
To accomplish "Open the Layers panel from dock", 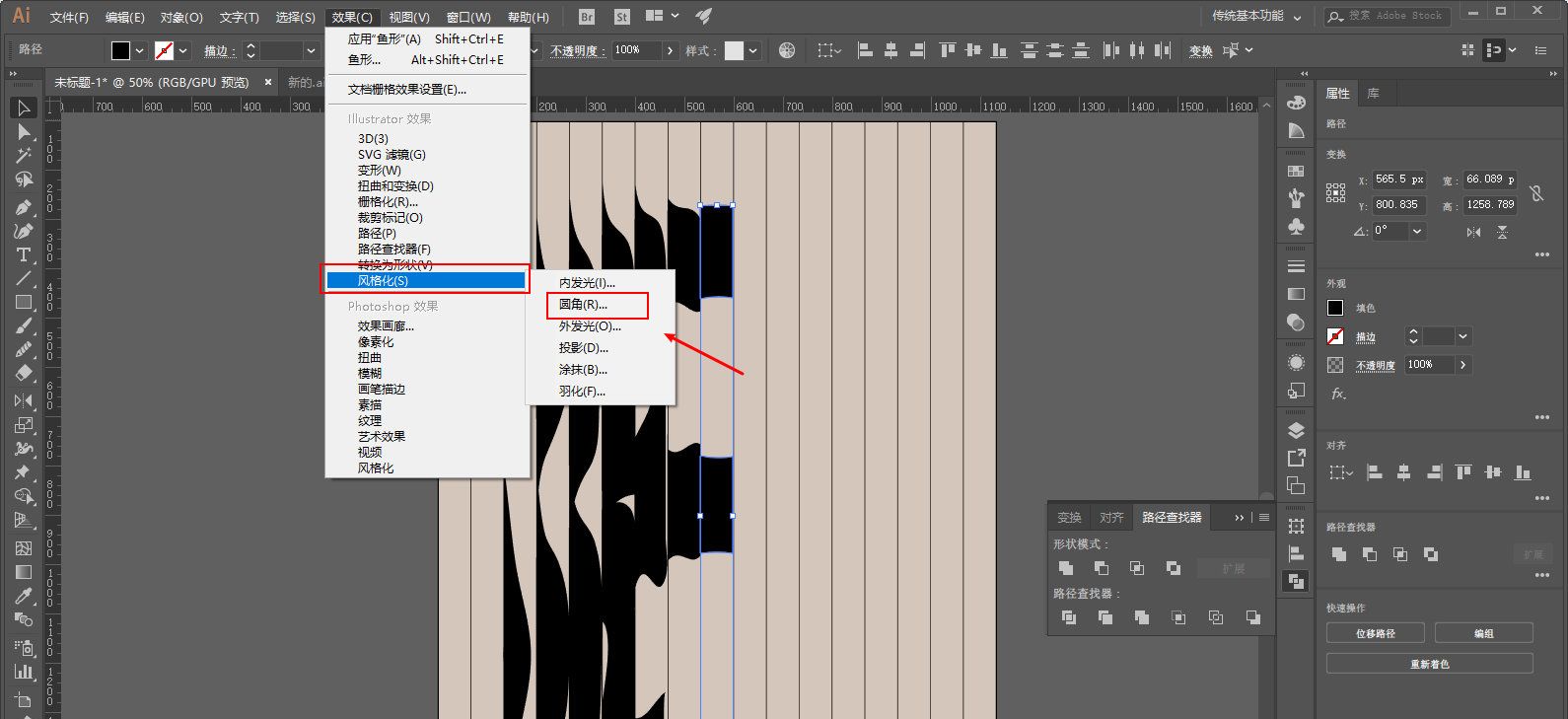I will pos(1296,430).
